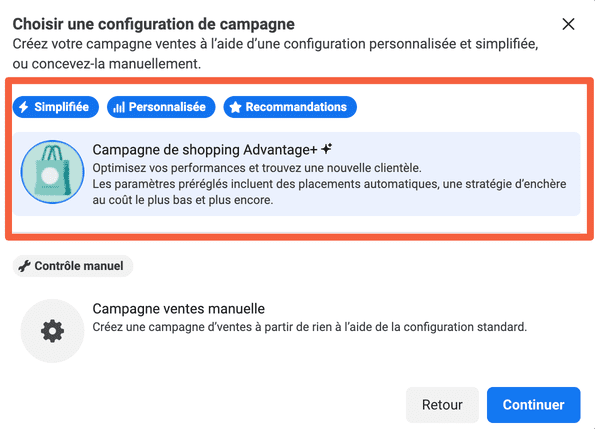The height and width of the screenshot is (429, 595).
Task: Click the dialog title Choisir une configuration
Action: tap(154, 24)
